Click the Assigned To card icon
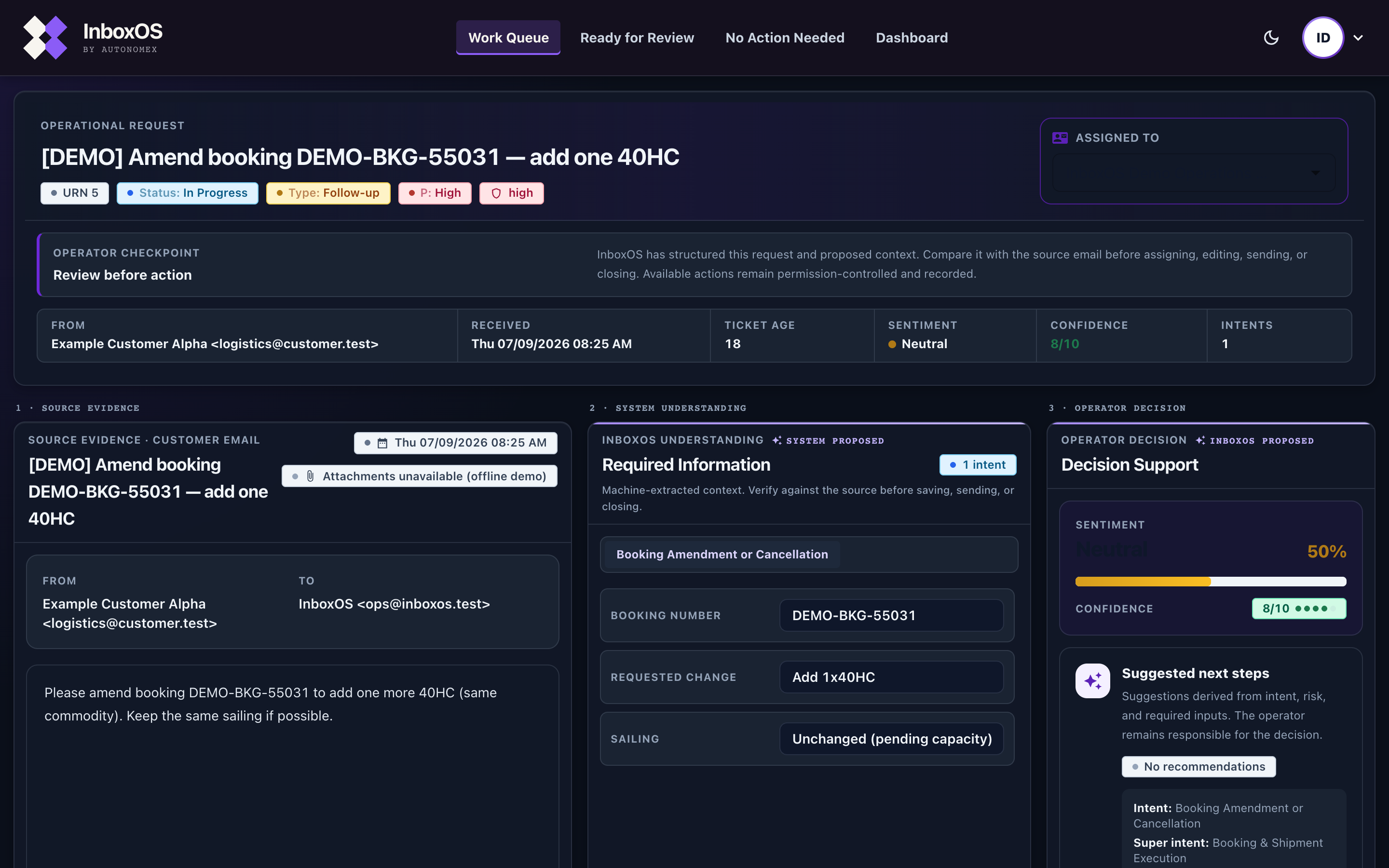The width and height of the screenshot is (1389, 868). click(x=1060, y=138)
